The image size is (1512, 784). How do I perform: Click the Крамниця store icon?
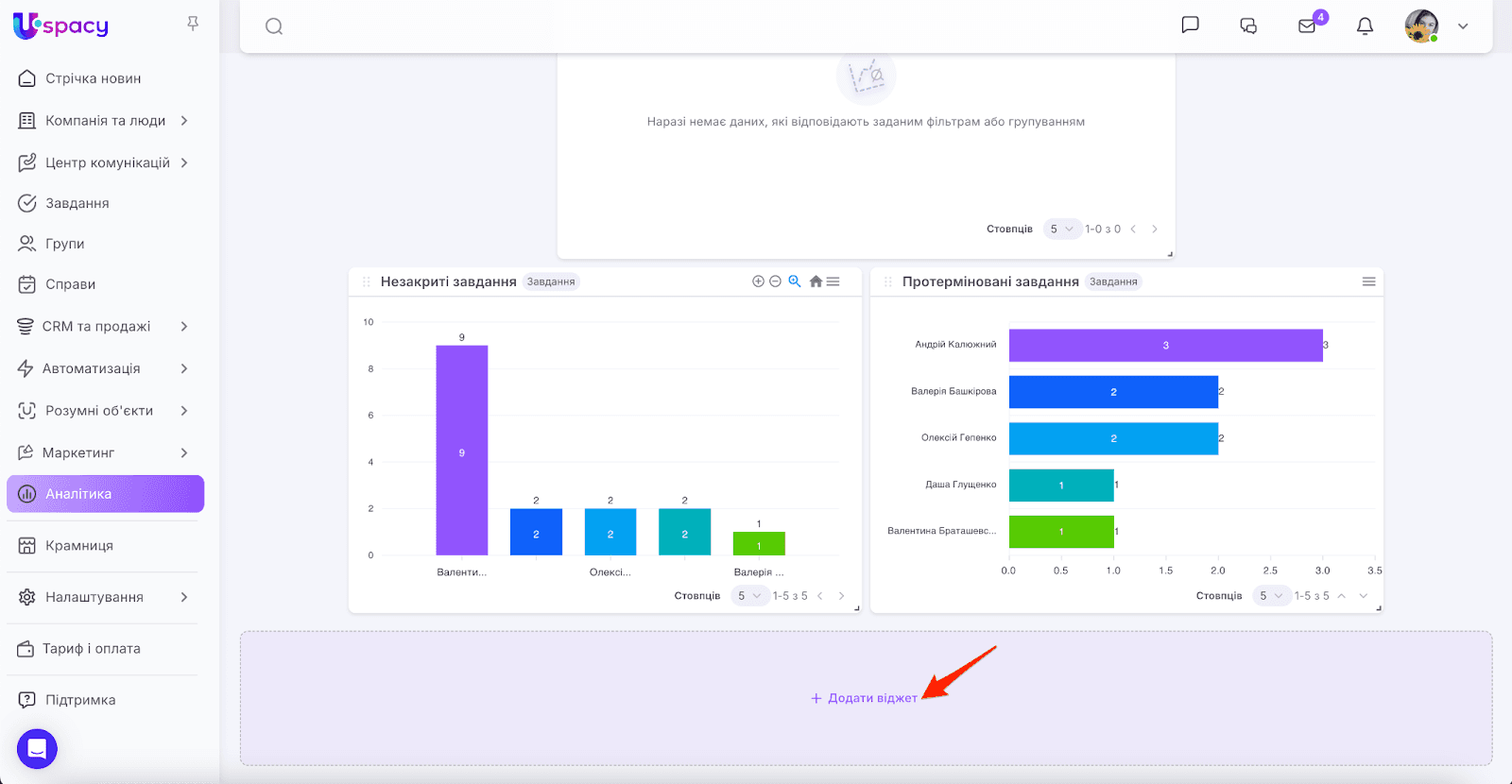[27, 546]
